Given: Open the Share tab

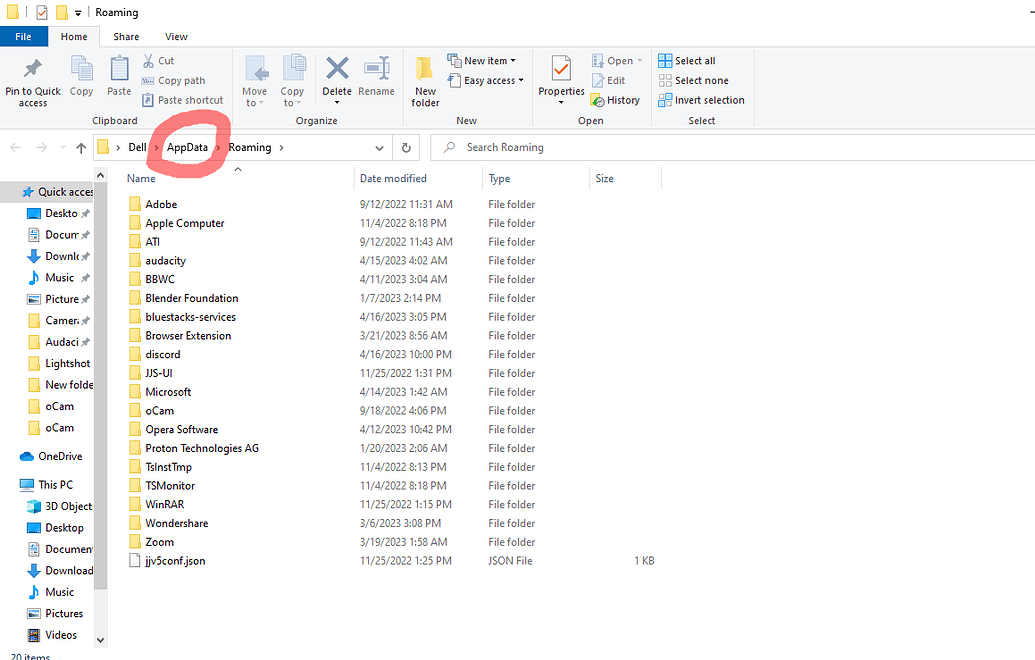Looking at the screenshot, I should coord(125,36).
